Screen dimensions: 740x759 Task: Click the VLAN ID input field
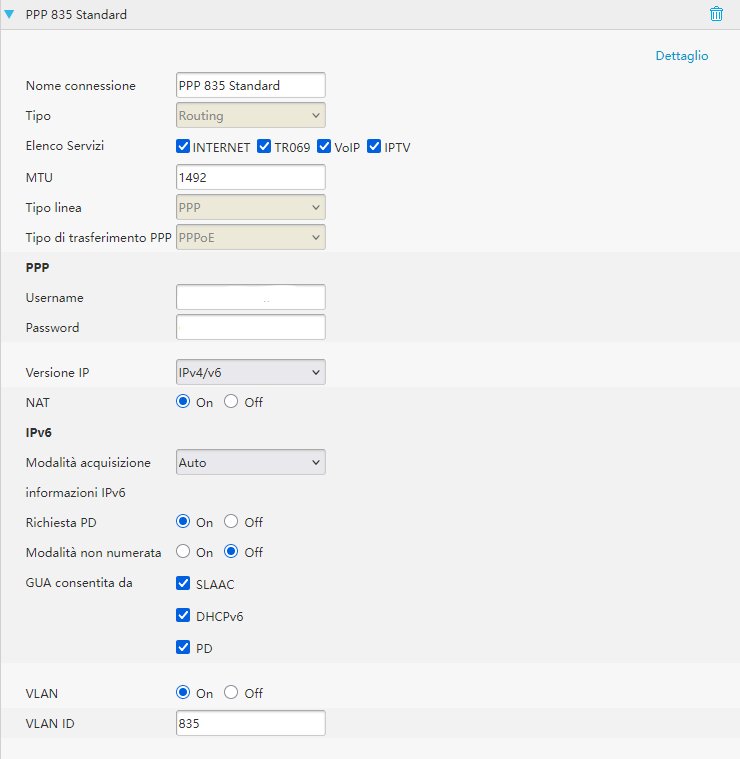[250, 723]
